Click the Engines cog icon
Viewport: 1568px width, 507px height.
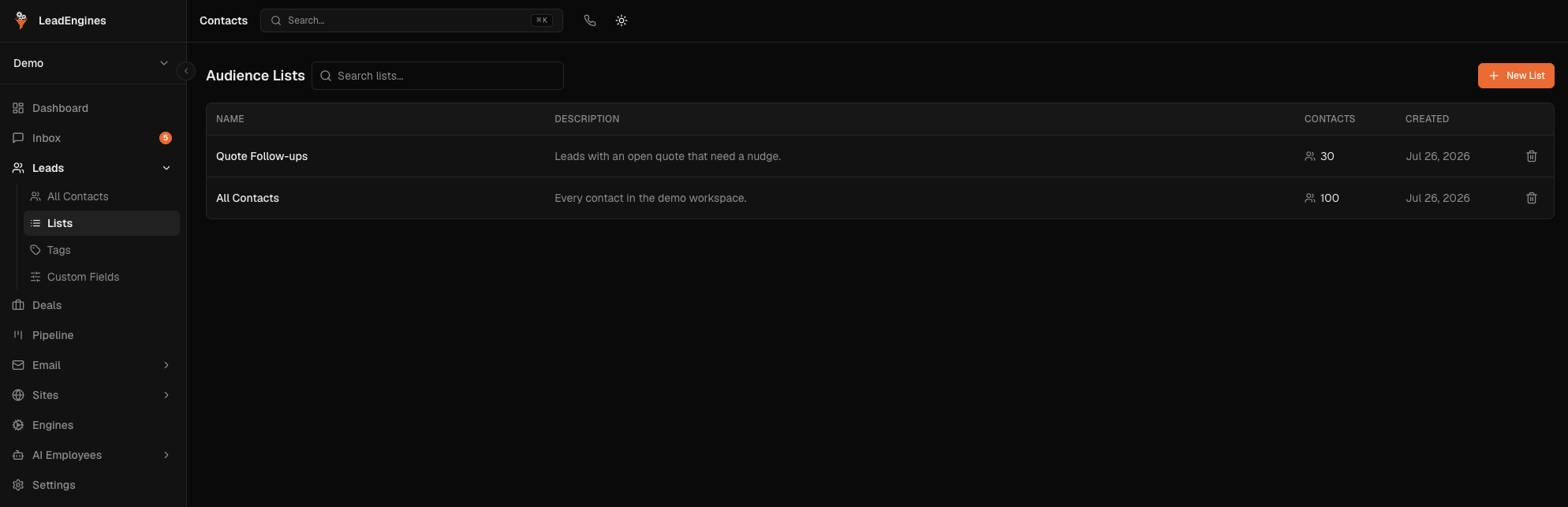18,425
